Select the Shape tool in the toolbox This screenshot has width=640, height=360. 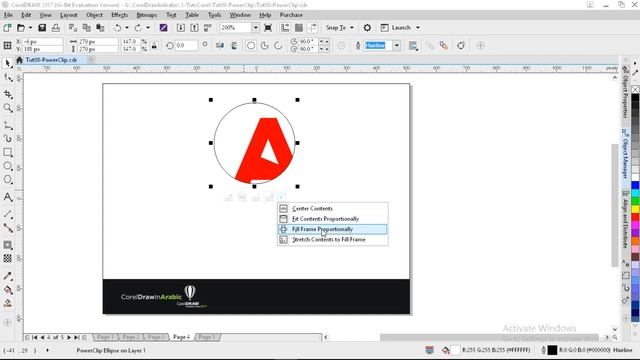click(7, 77)
